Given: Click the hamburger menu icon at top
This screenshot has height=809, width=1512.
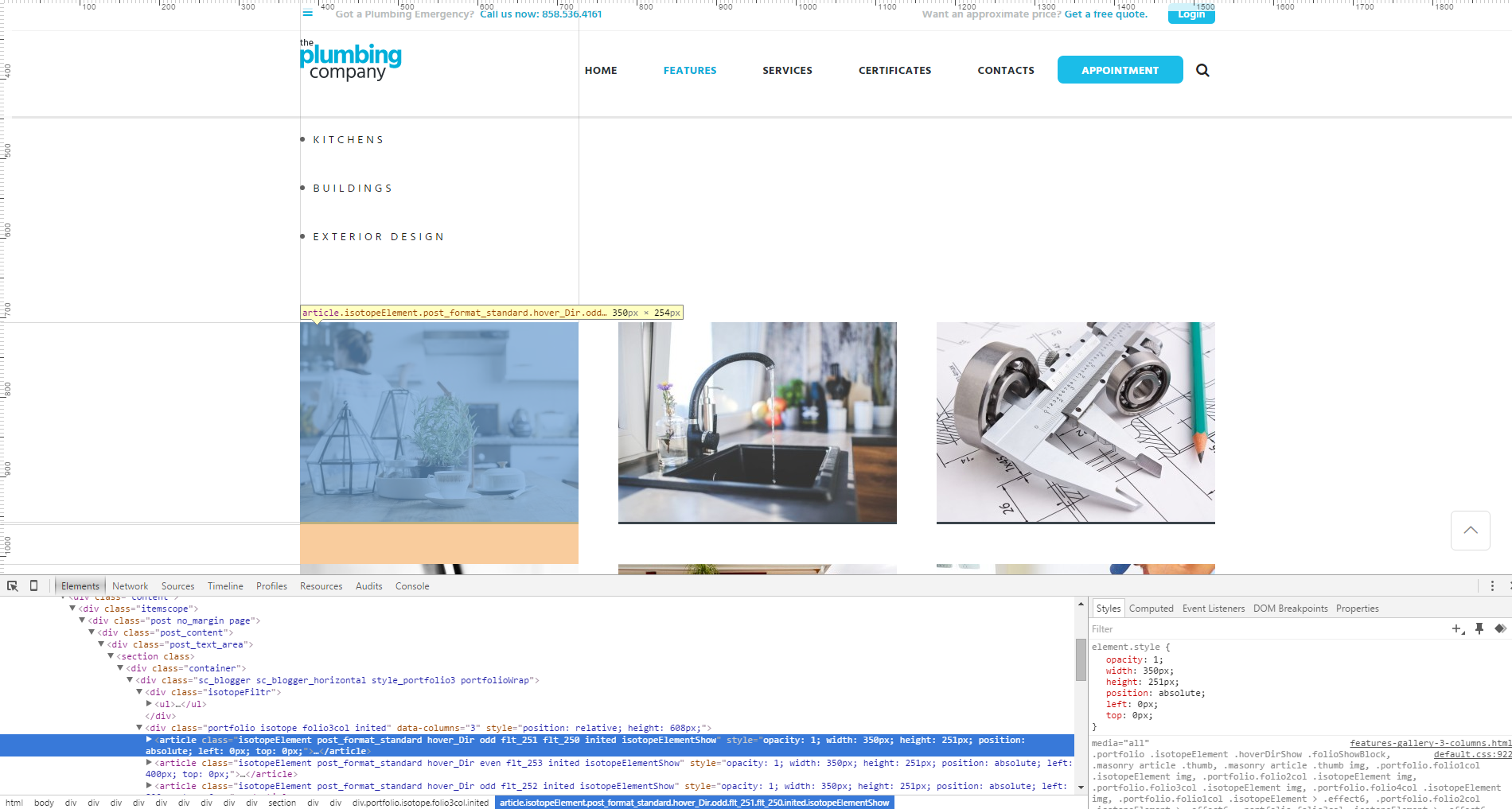Looking at the screenshot, I should click(308, 13).
